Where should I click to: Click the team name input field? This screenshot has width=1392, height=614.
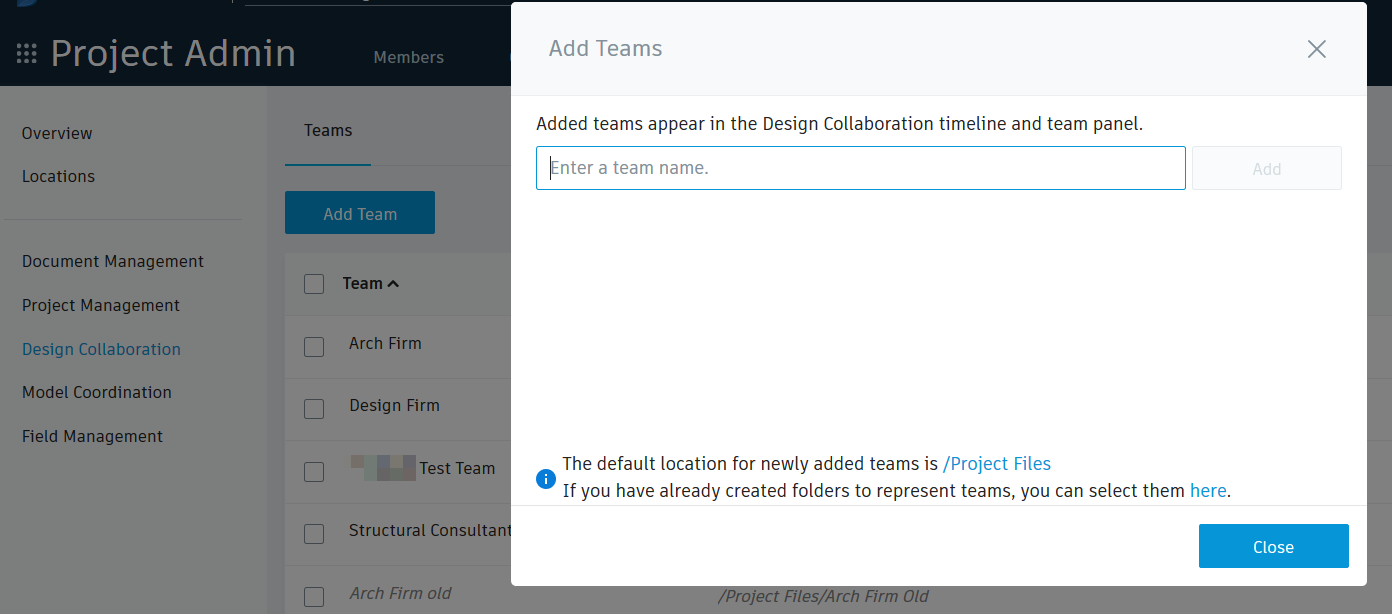click(x=860, y=167)
